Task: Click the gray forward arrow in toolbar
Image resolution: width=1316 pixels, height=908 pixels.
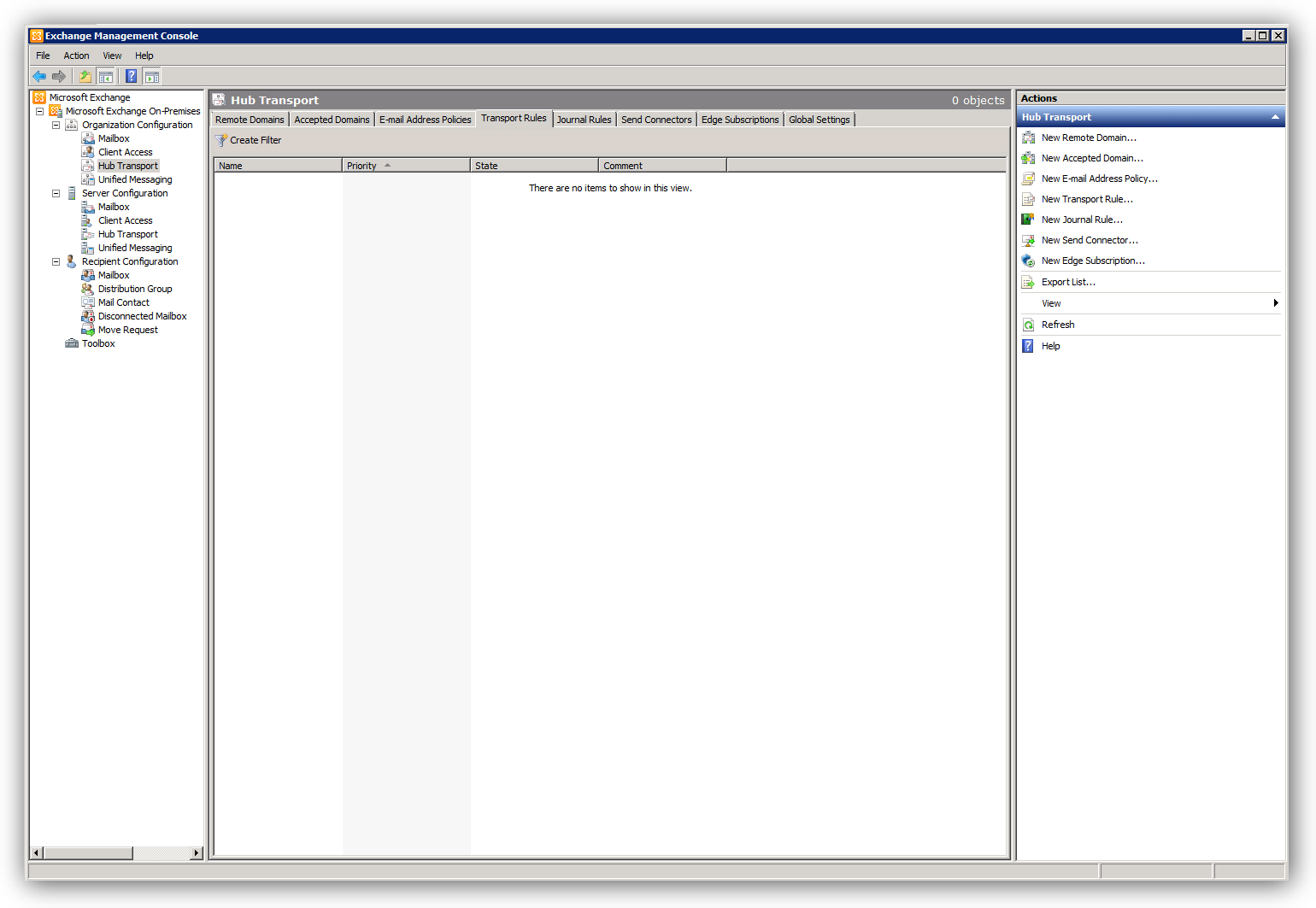Action: tap(59, 76)
